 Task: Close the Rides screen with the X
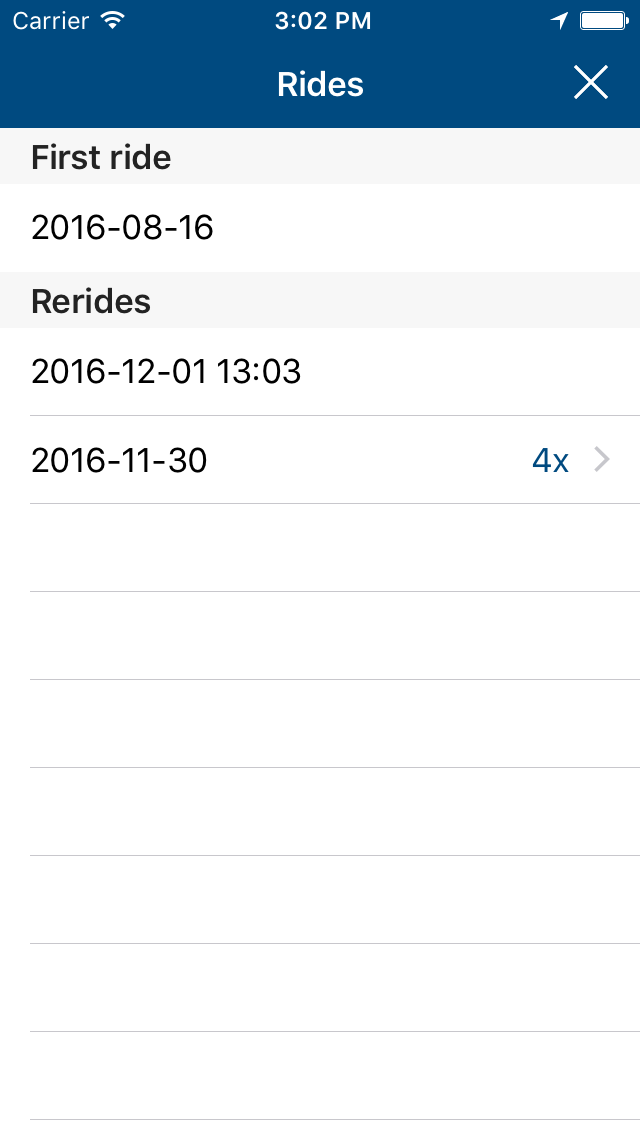590,83
